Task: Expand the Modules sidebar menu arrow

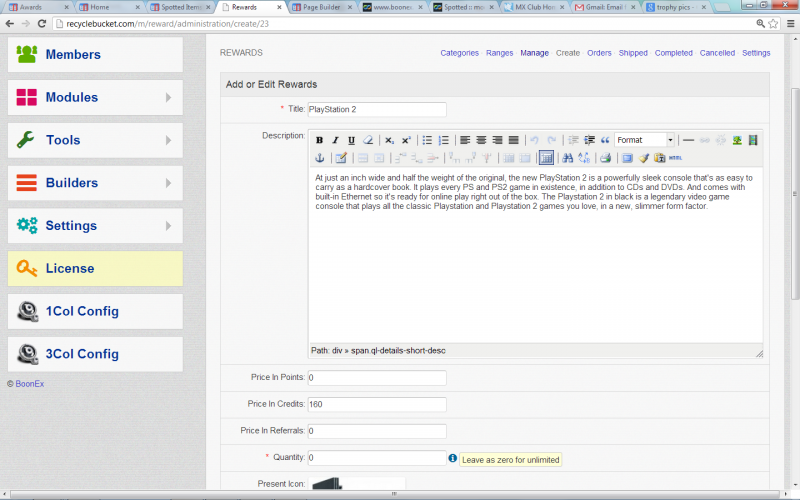Action: 168,97
